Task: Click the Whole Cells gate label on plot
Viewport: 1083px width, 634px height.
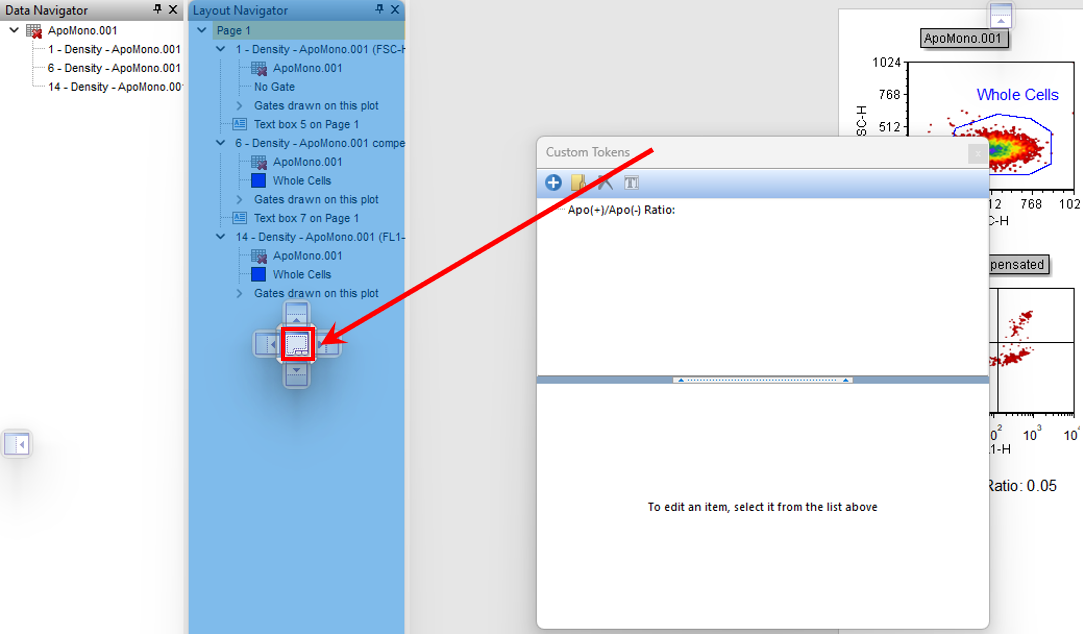Action: tap(1017, 95)
